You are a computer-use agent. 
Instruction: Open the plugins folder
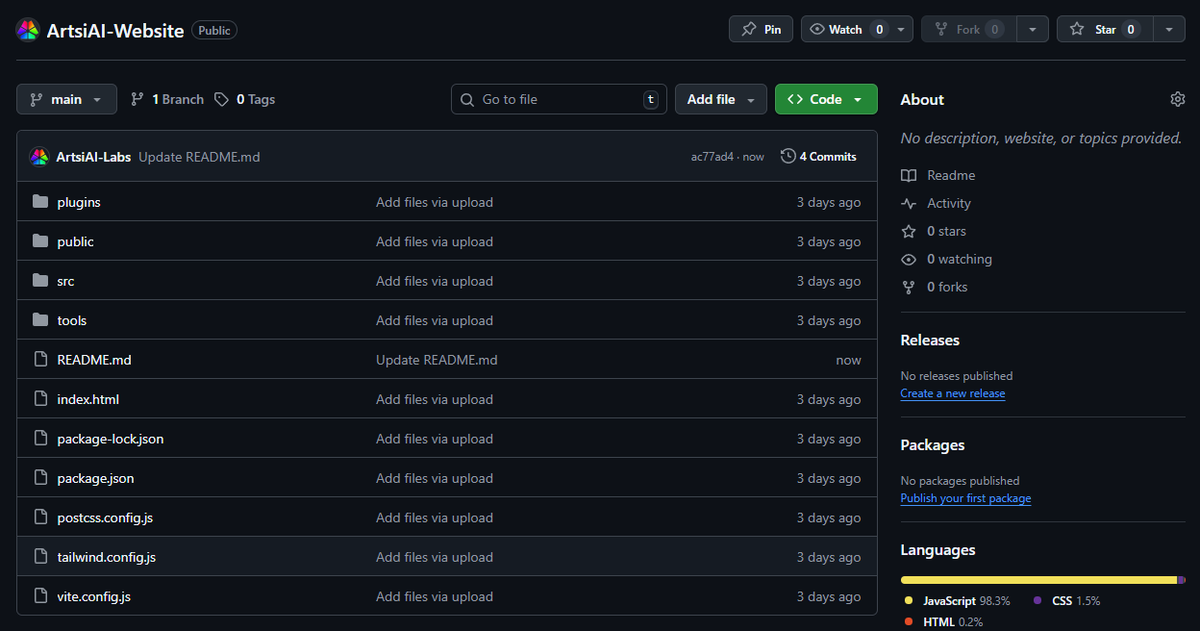click(79, 202)
